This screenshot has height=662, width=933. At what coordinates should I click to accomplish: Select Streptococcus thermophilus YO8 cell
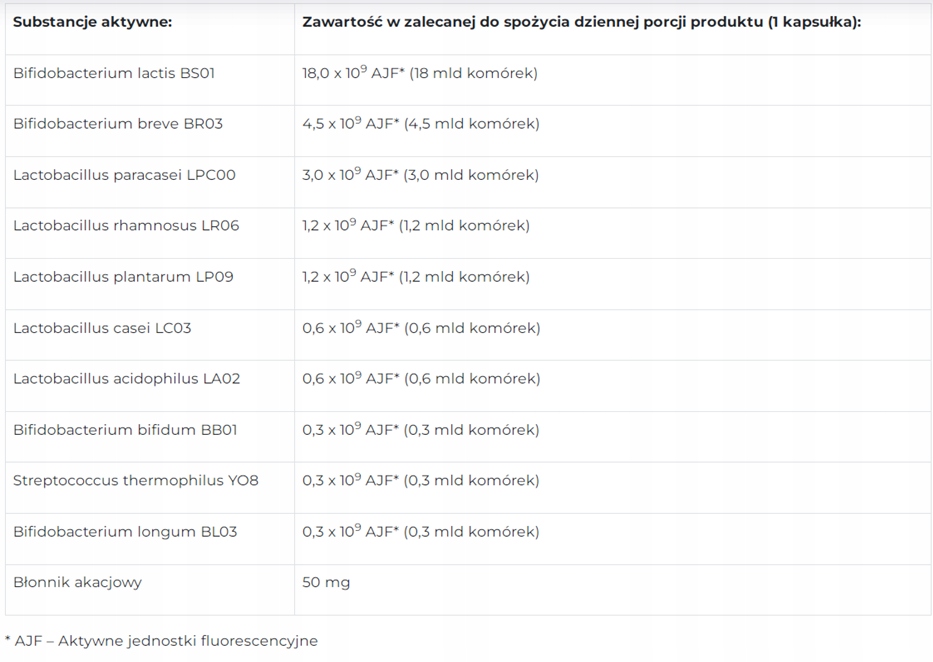coord(135,481)
